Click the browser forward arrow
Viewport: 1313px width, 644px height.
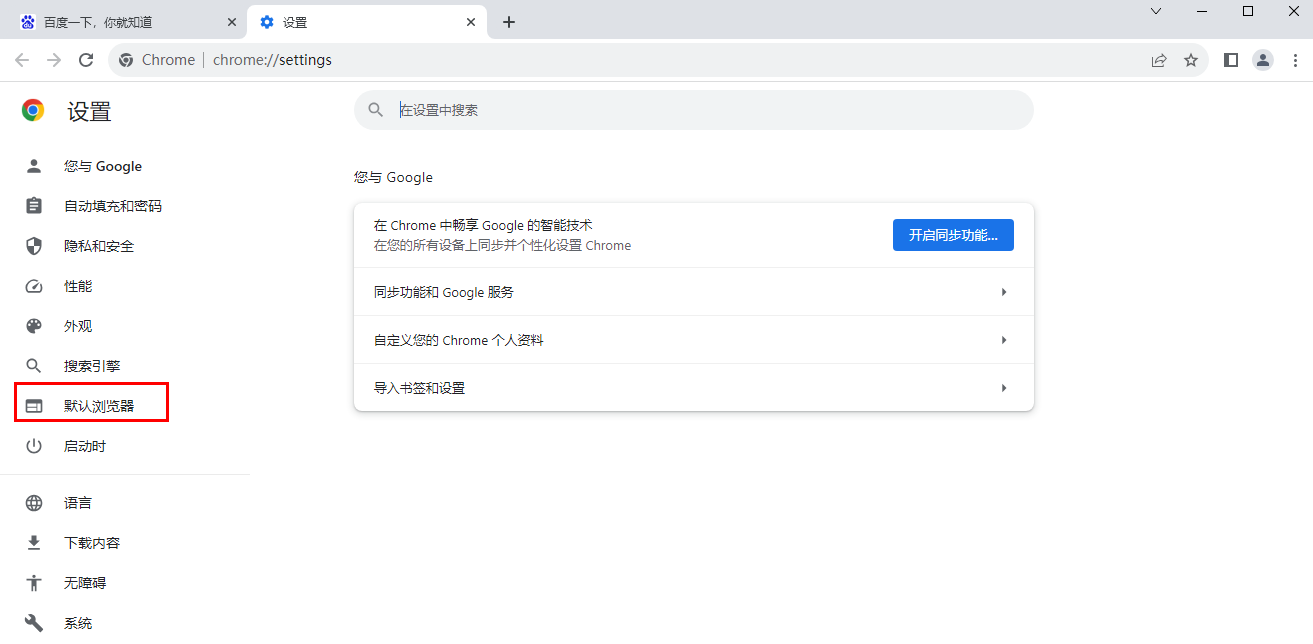point(54,60)
